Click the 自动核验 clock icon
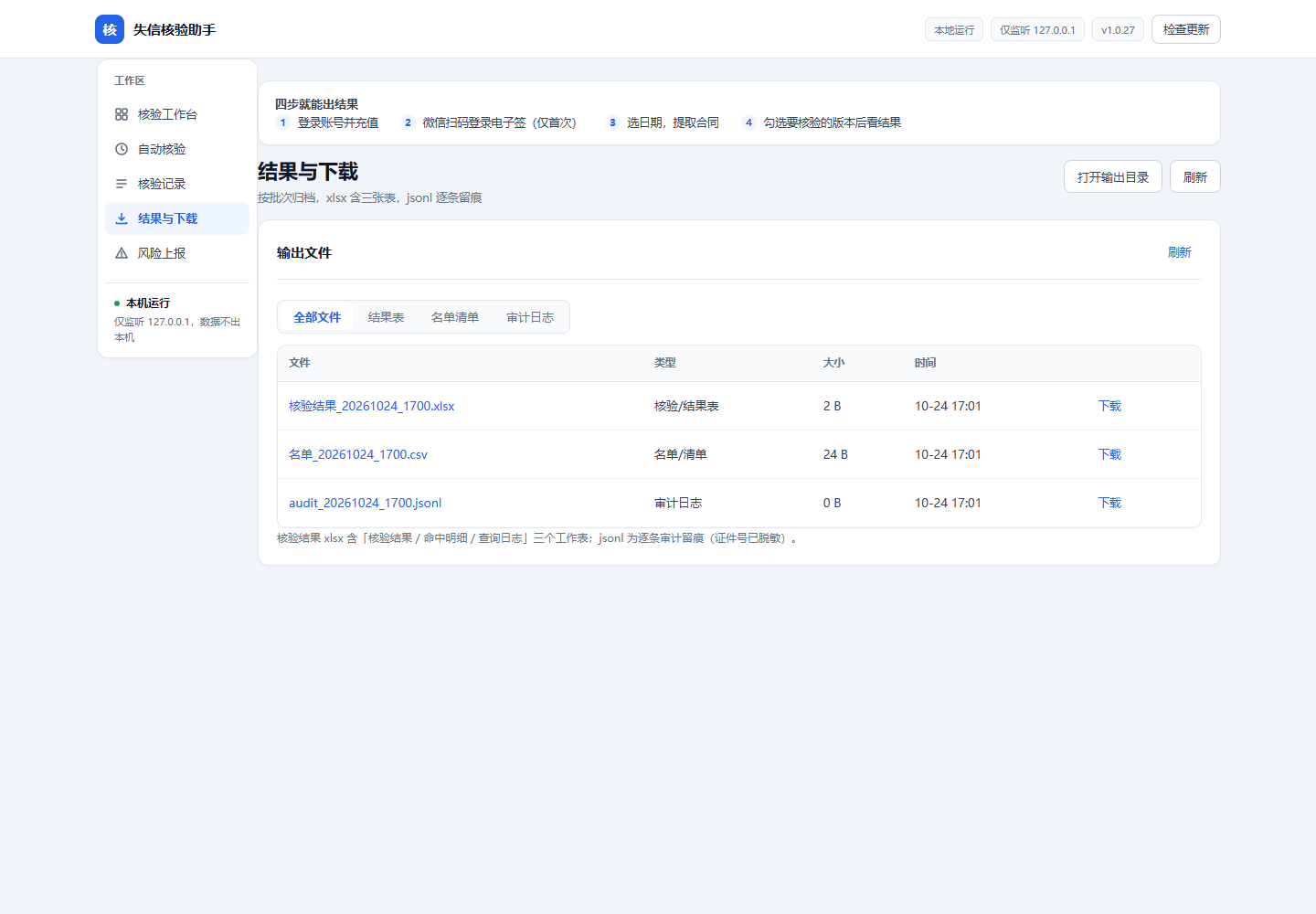This screenshot has height=914, width=1316. click(x=122, y=149)
